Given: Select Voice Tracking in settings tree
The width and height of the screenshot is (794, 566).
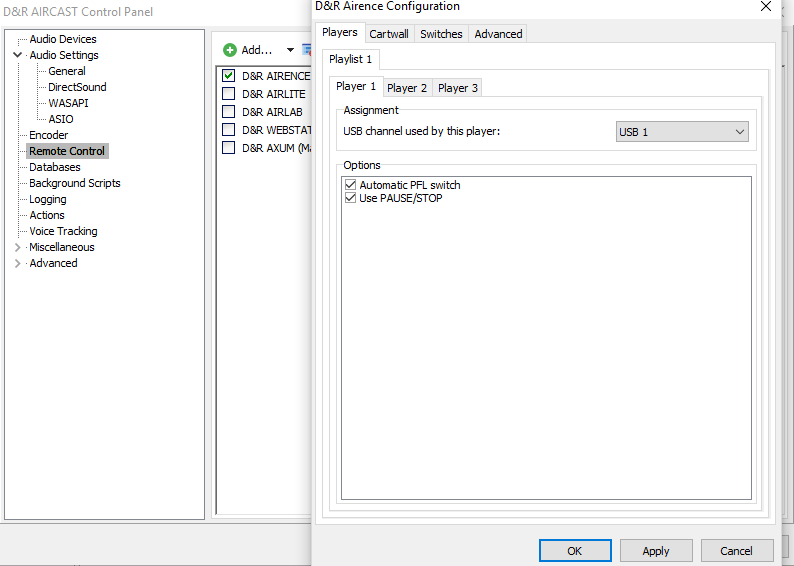Looking at the screenshot, I should pos(63,231).
